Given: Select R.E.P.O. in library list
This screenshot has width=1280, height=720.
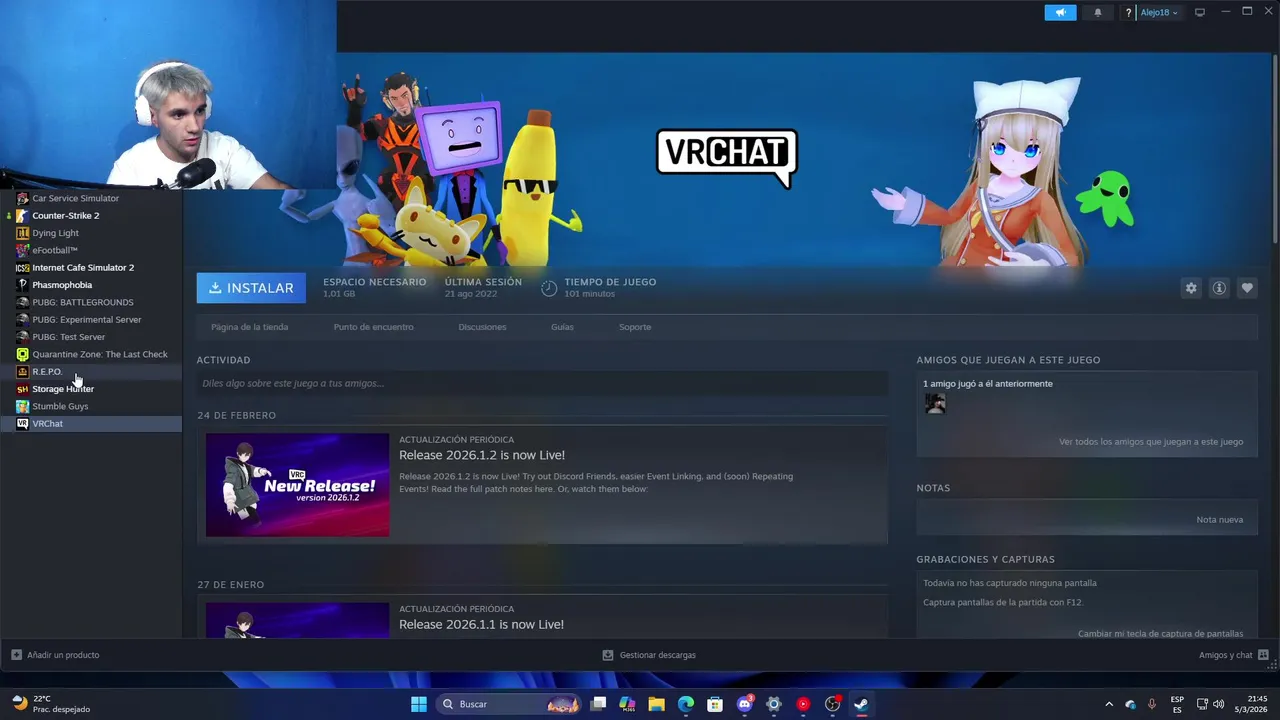Looking at the screenshot, I should (x=91, y=372).
